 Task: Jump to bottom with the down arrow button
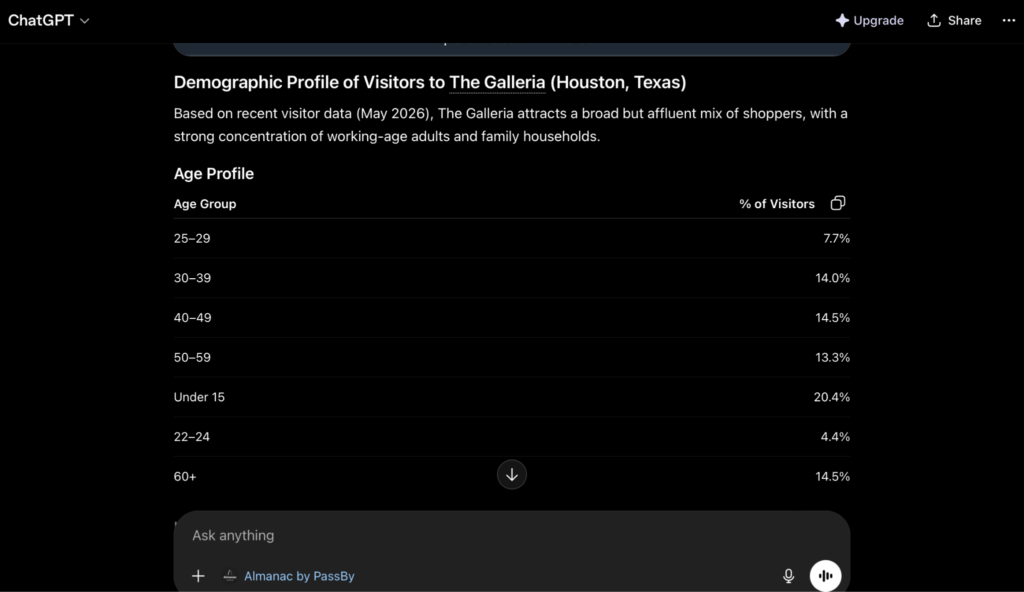click(512, 474)
